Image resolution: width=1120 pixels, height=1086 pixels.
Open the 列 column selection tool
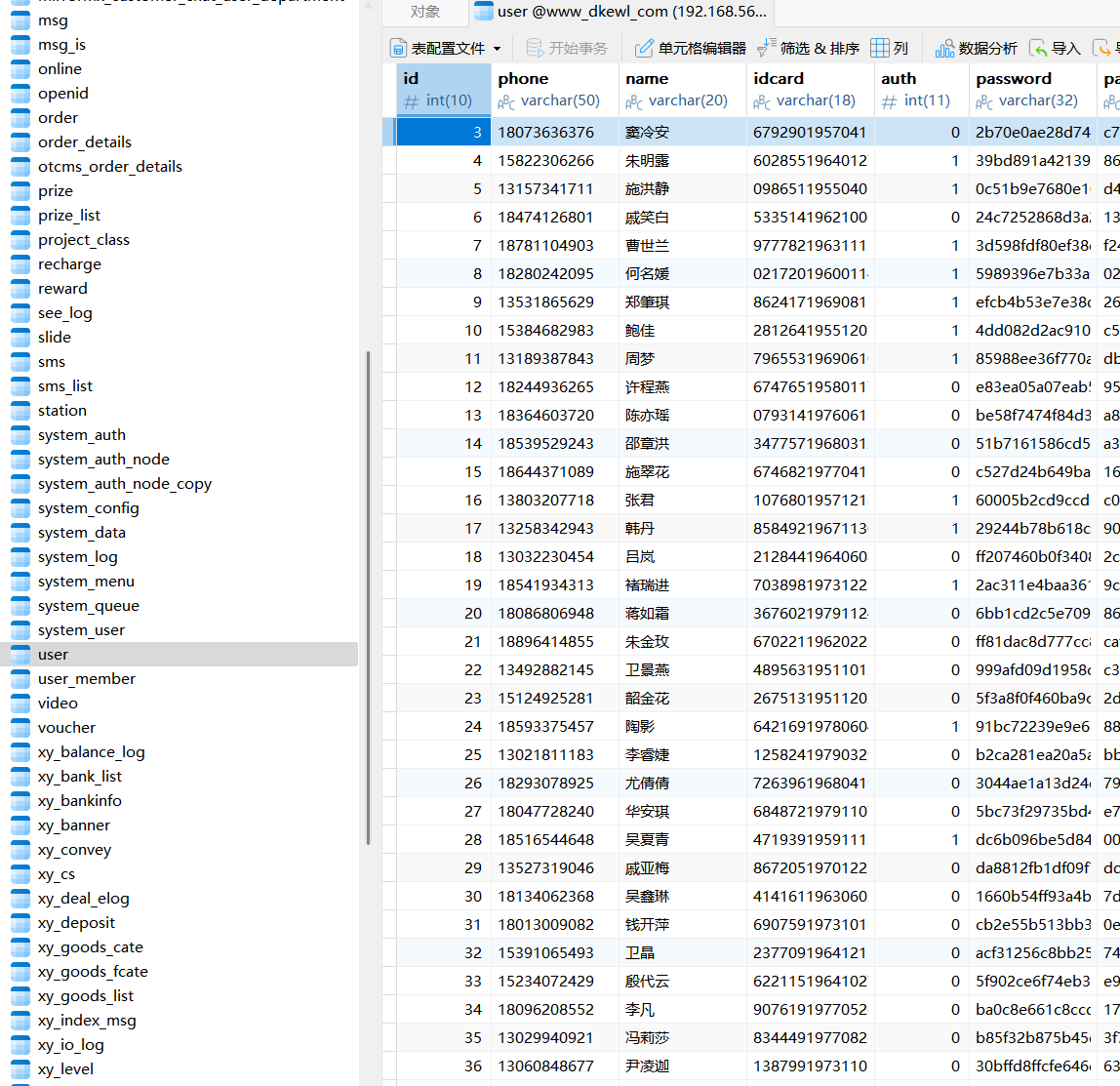click(x=890, y=47)
